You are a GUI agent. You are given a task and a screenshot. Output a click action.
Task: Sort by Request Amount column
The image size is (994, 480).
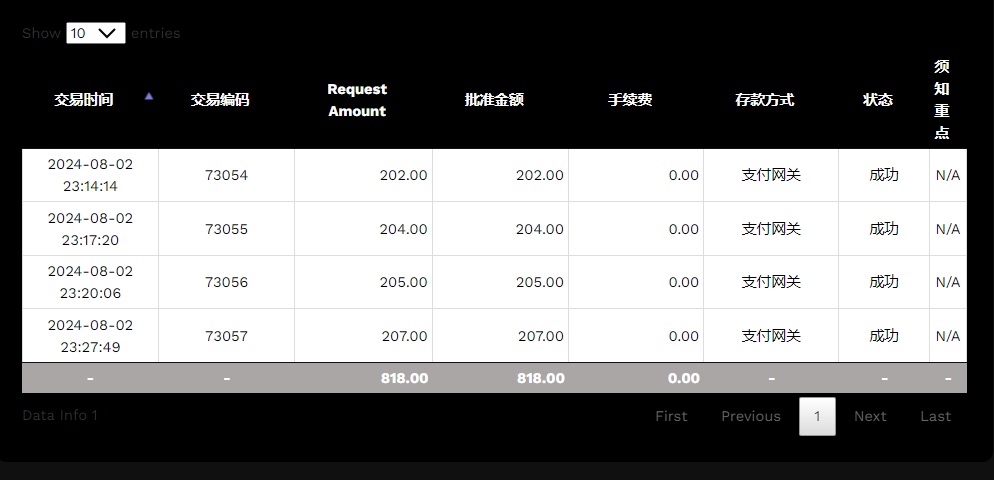click(357, 100)
